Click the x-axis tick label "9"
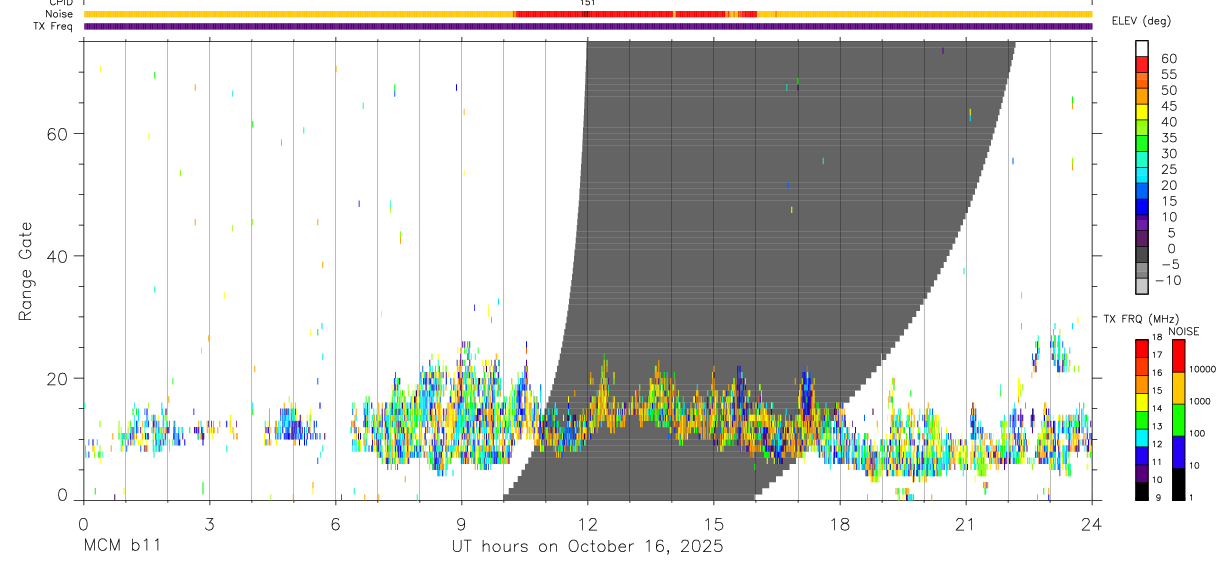 pos(461,523)
